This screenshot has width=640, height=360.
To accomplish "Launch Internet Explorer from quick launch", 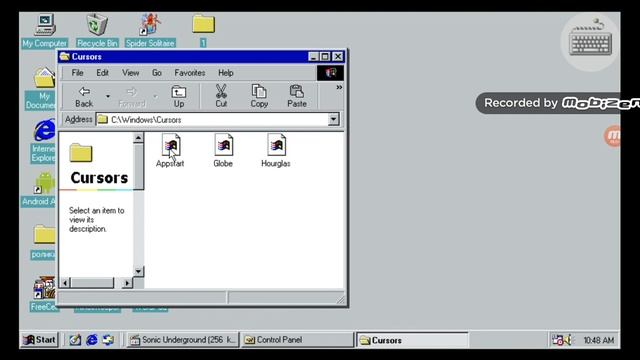I will [x=92, y=340].
